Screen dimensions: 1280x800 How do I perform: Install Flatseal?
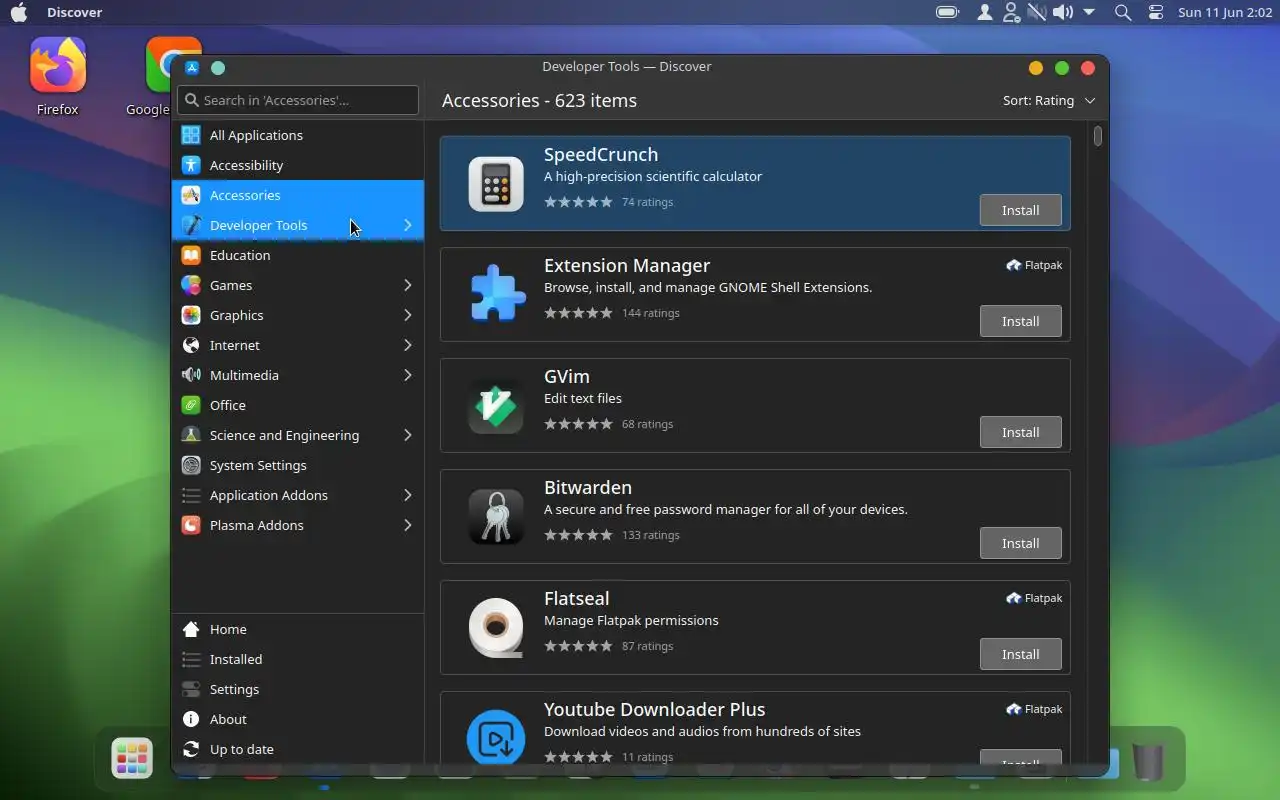tap(1021, 654)
